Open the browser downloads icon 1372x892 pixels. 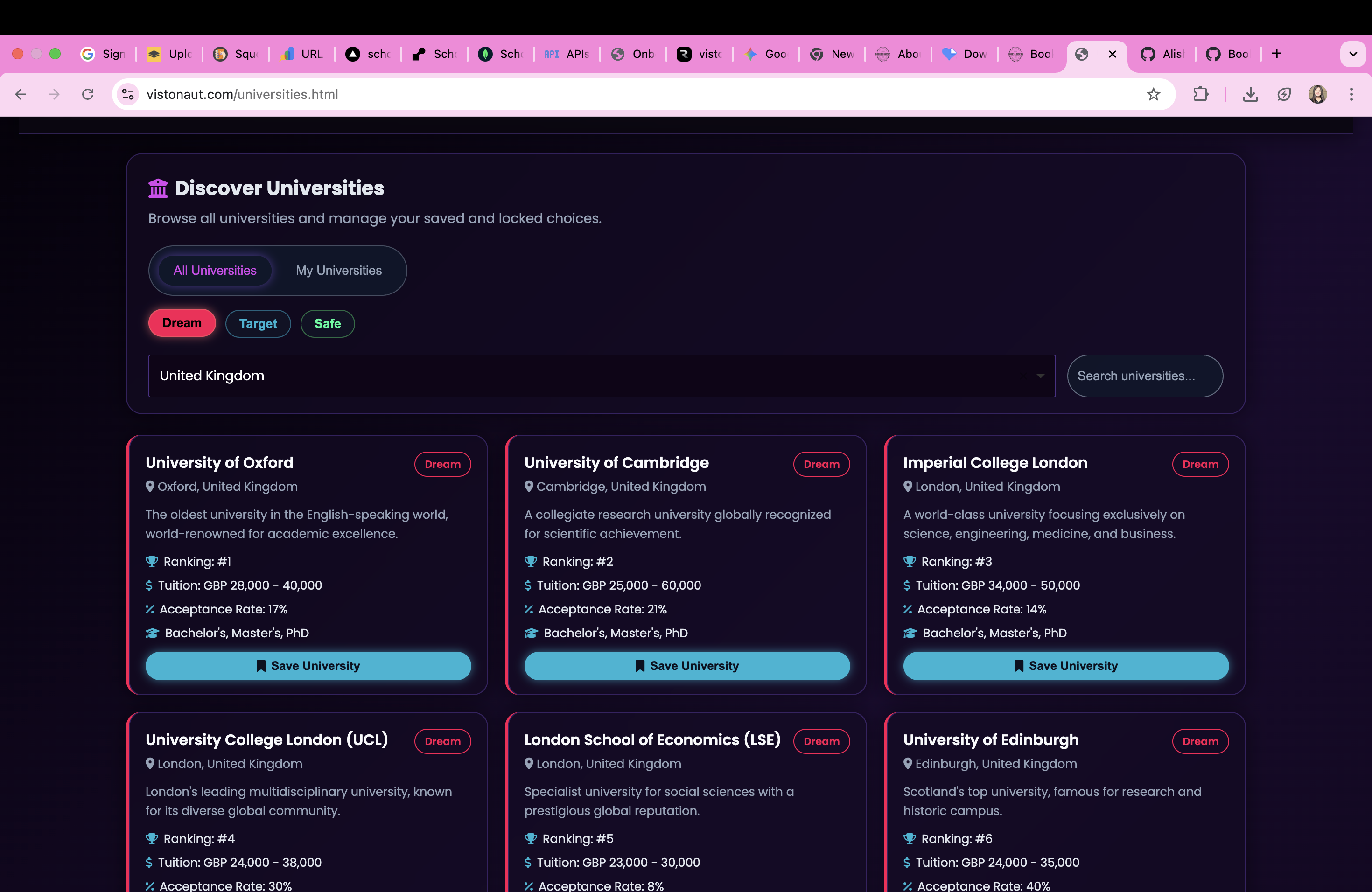pos(1250,94)
